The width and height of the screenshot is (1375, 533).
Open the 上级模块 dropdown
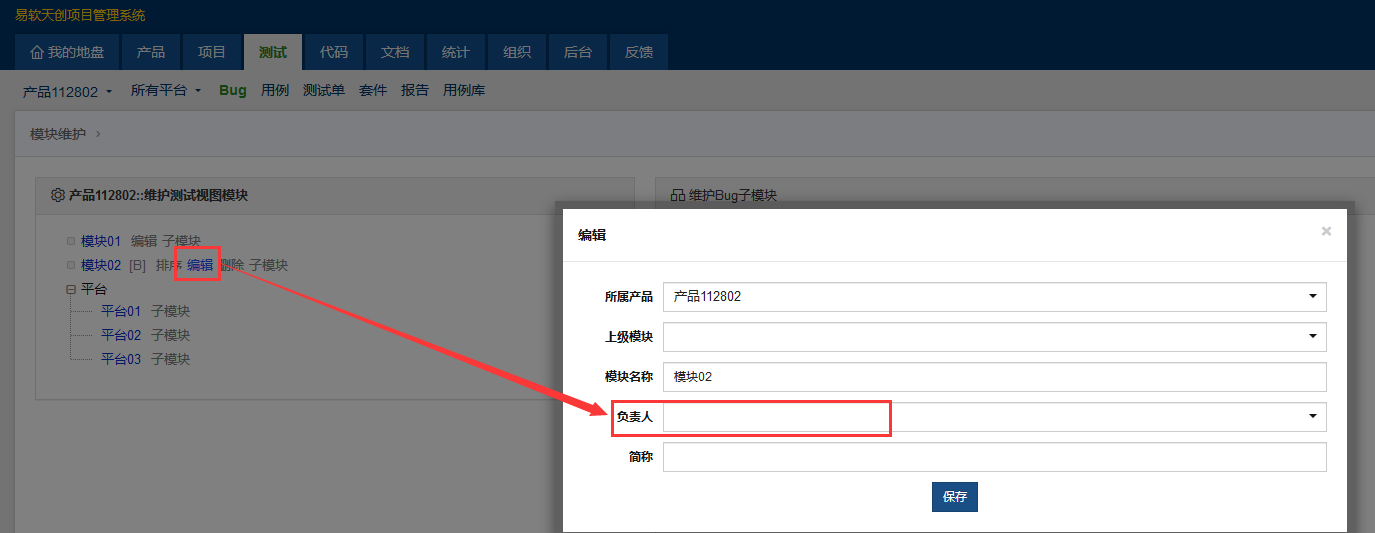994,337
